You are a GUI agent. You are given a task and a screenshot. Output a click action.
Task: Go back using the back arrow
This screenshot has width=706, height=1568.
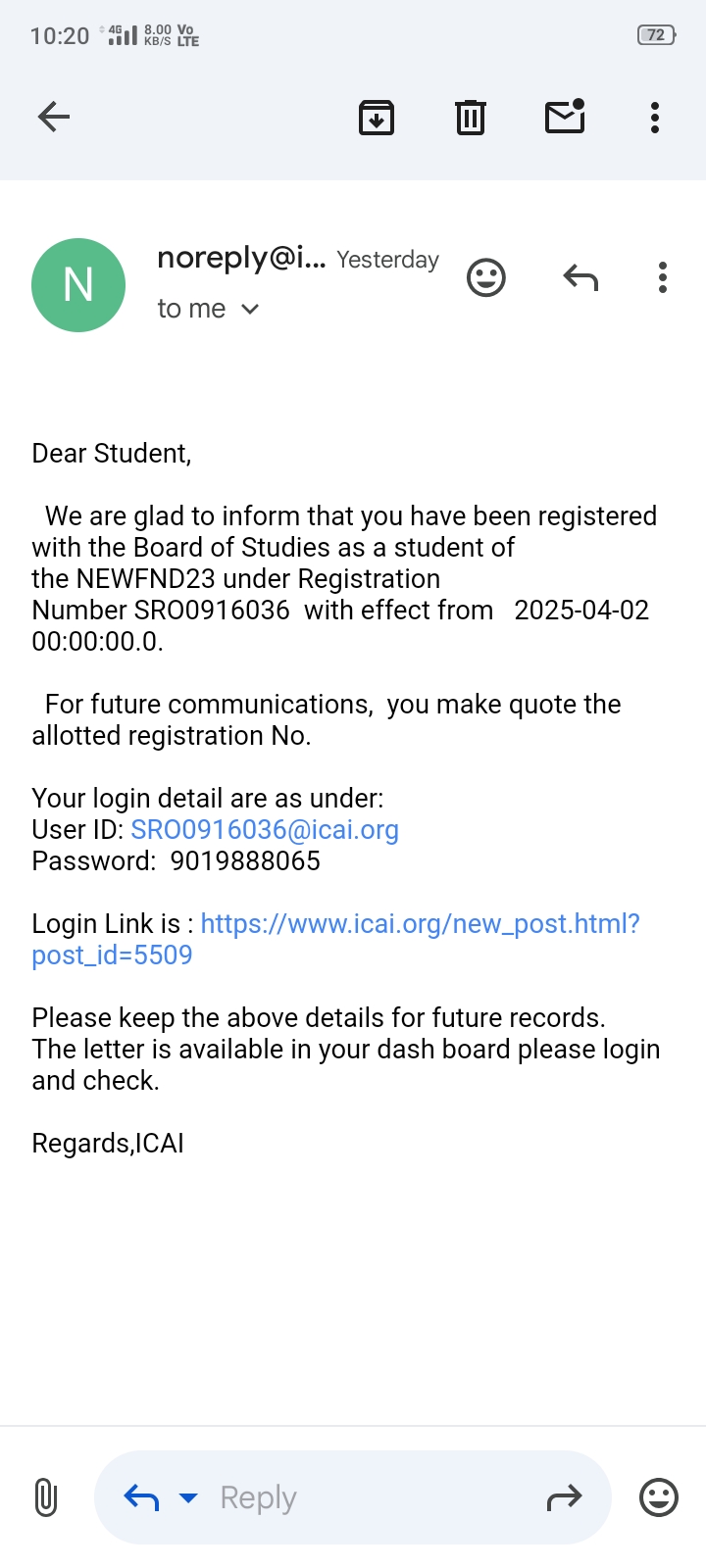[54, 118]
